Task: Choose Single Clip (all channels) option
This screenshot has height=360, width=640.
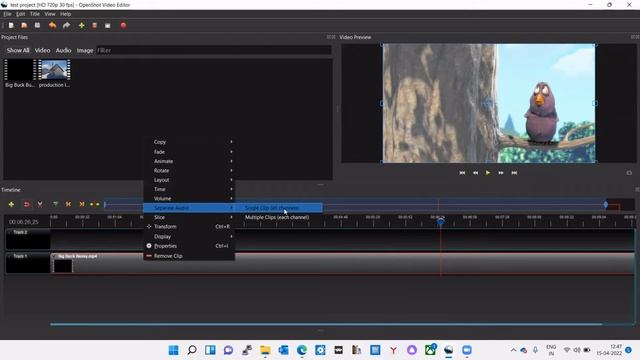Action: coord(279,208)
